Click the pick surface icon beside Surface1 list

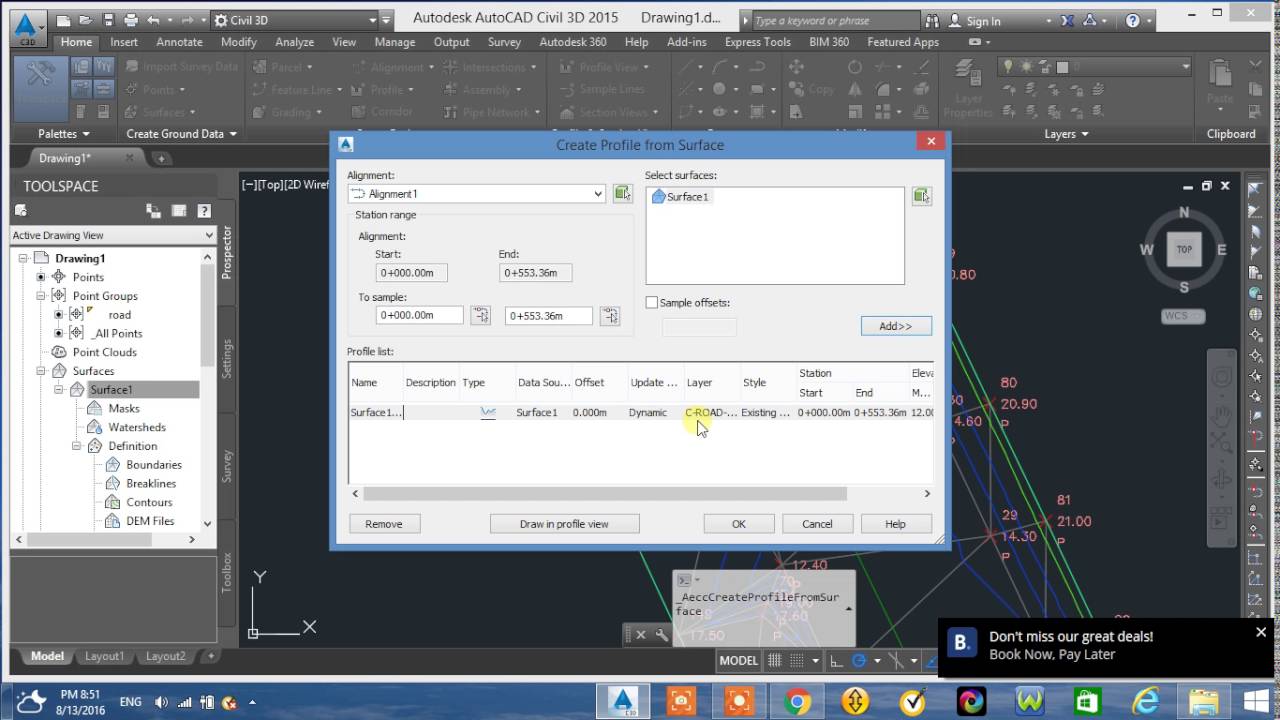pyautogui.click(x=921, y=196)
